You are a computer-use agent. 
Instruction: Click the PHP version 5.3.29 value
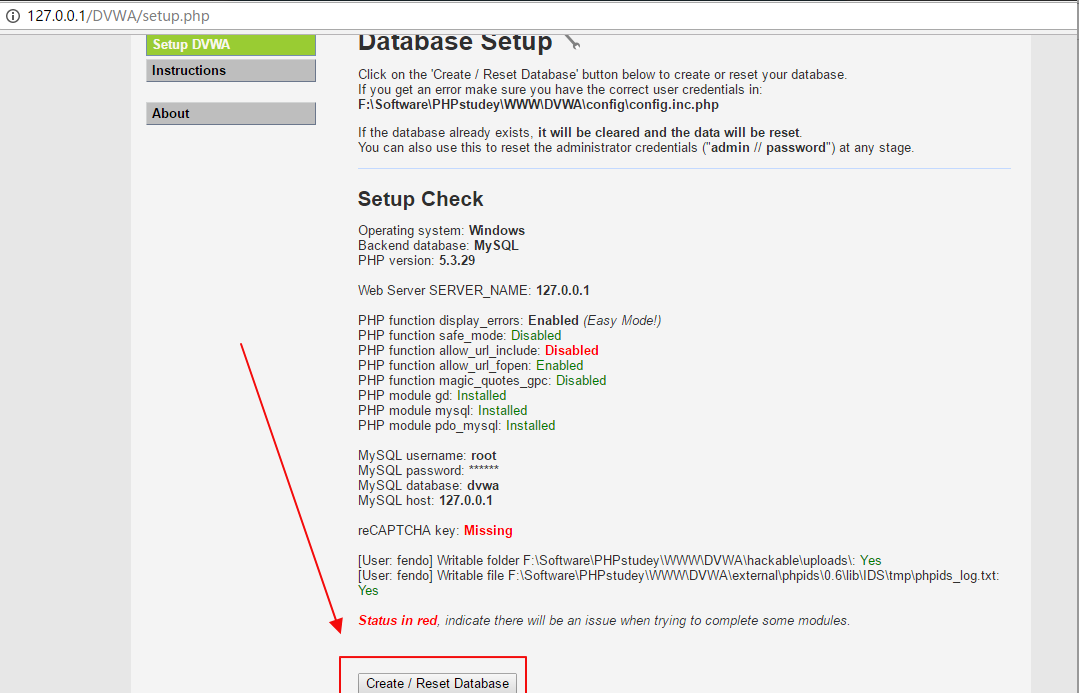tap(457, 261)
